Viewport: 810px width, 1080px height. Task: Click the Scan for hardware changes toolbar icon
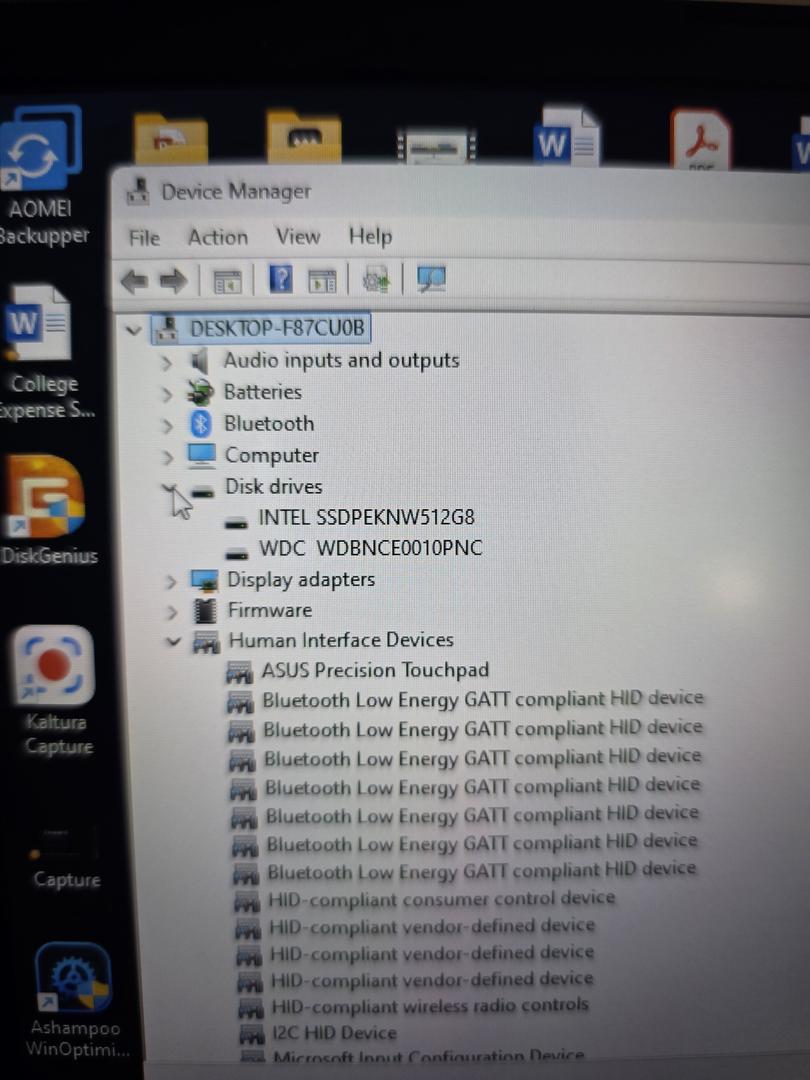(431, 279)
